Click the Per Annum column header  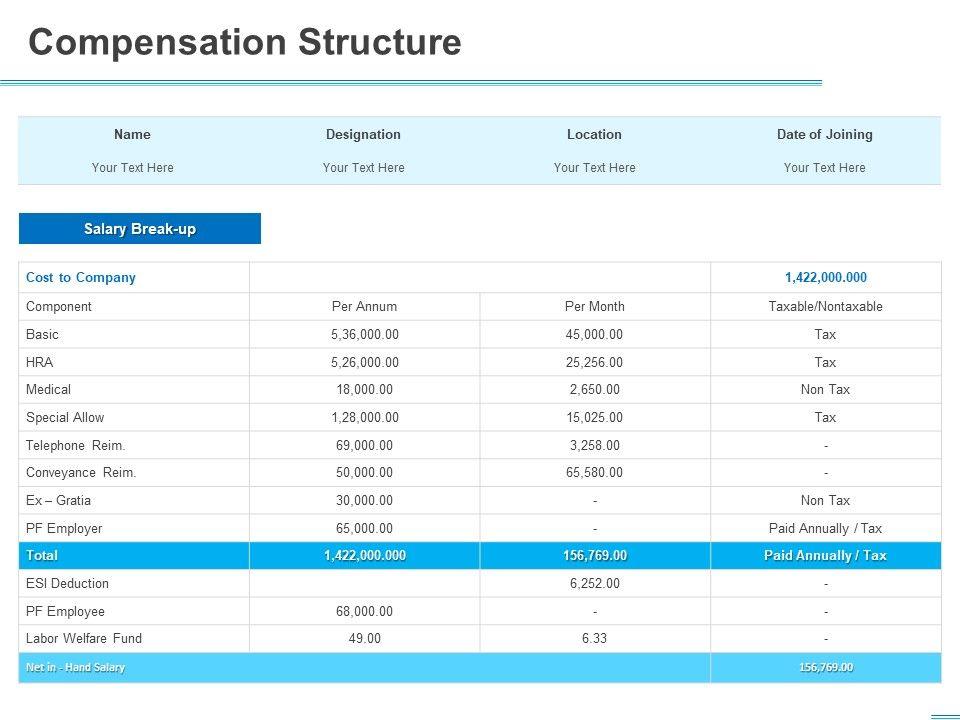[364, 307]
